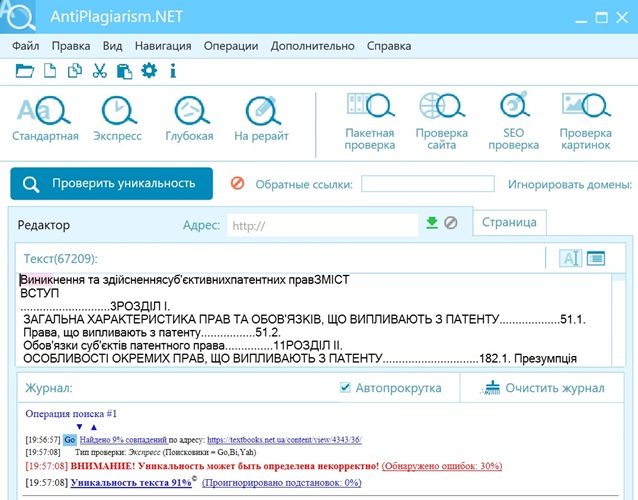Open SEO проверка tool
This screenshot has width=638, height=500.
pyautogui.click(x=513, y=122)
